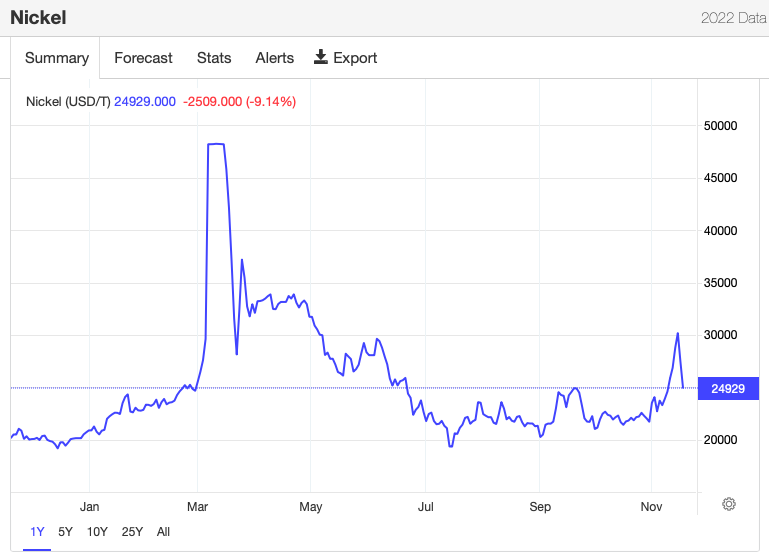The width and height of the screenshot is (769, 560).
Task: Select the 25Y time range
Action: coord(132,532)
